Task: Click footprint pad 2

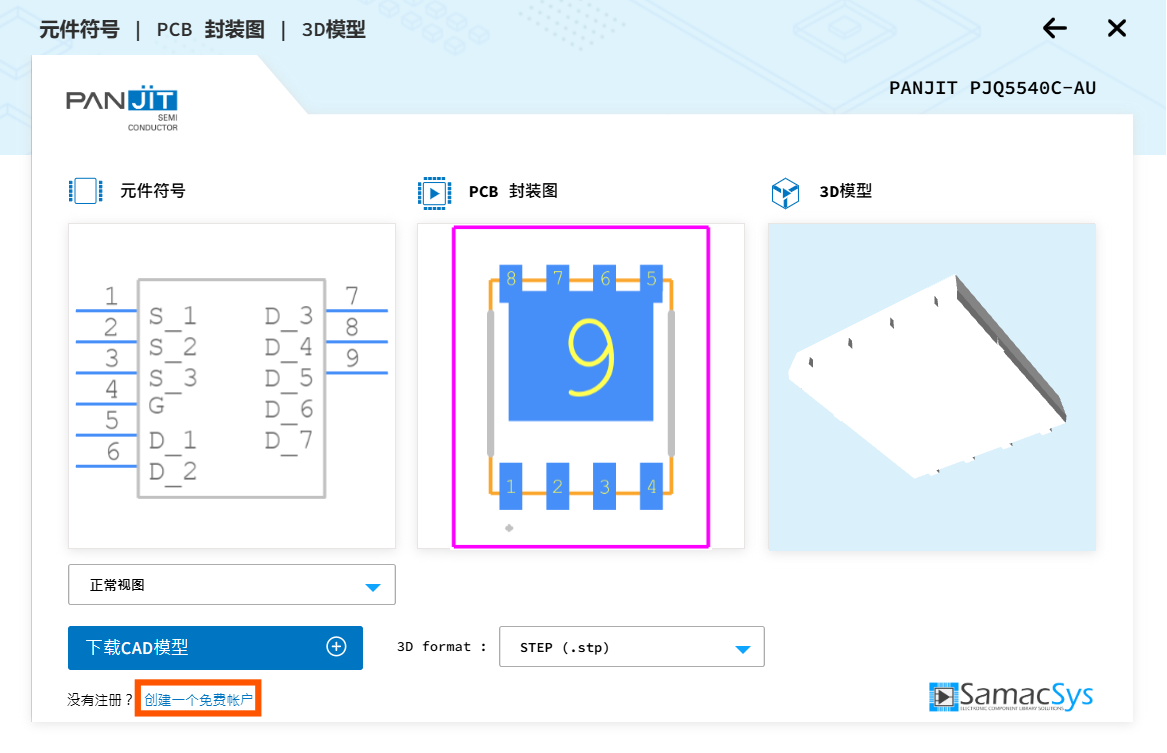Action: pos(557,486)
